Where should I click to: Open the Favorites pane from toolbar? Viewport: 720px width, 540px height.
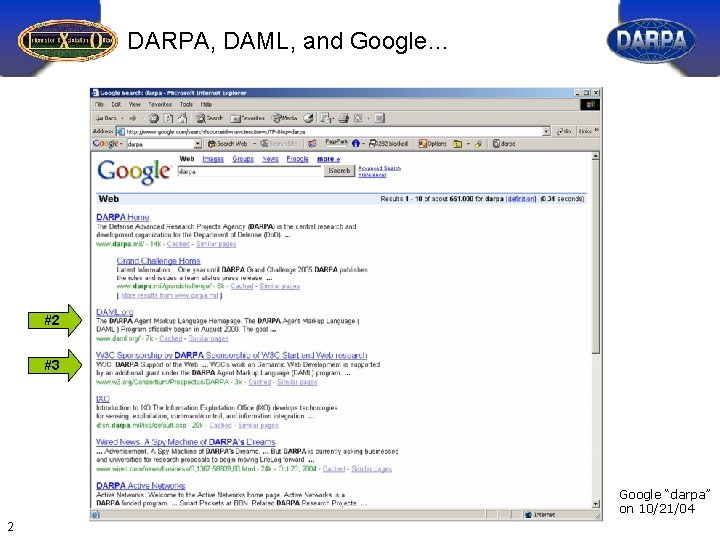pos(248,118)
